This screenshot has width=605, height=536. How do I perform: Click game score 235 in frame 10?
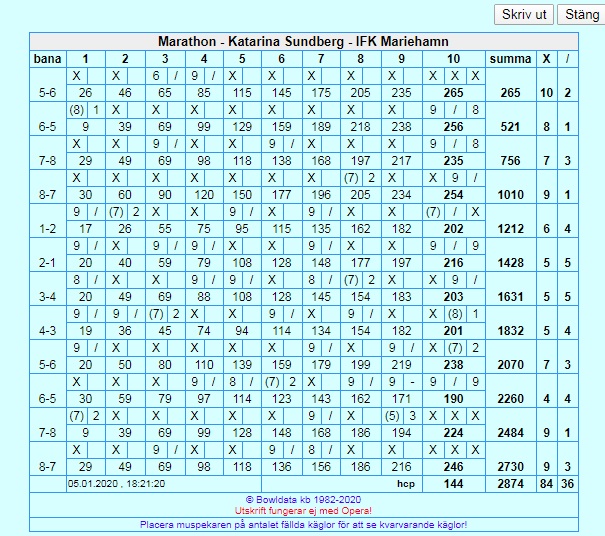tap(453, 161)
